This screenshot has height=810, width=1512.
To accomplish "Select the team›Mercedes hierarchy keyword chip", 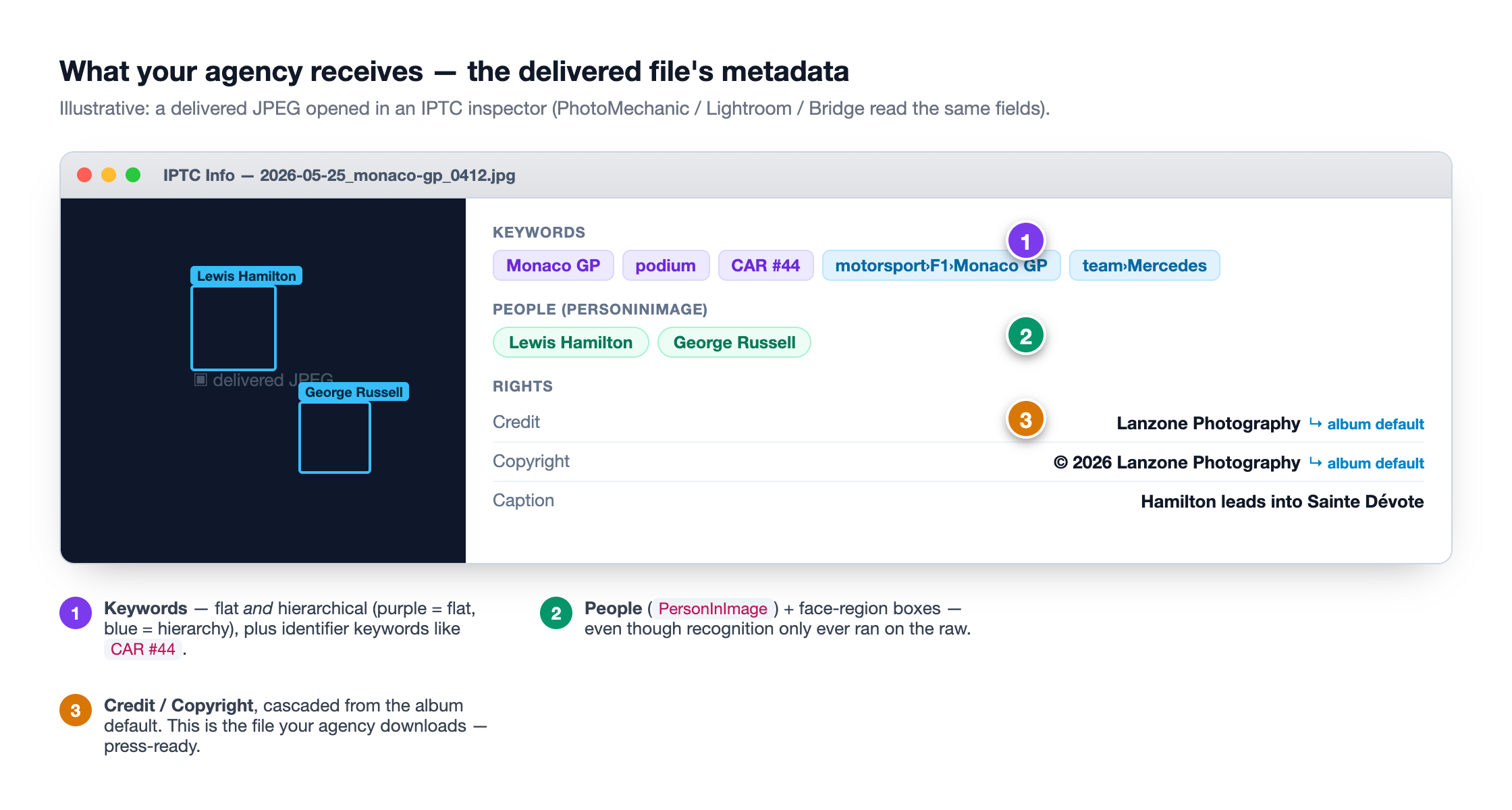I will coord(1145,265).
